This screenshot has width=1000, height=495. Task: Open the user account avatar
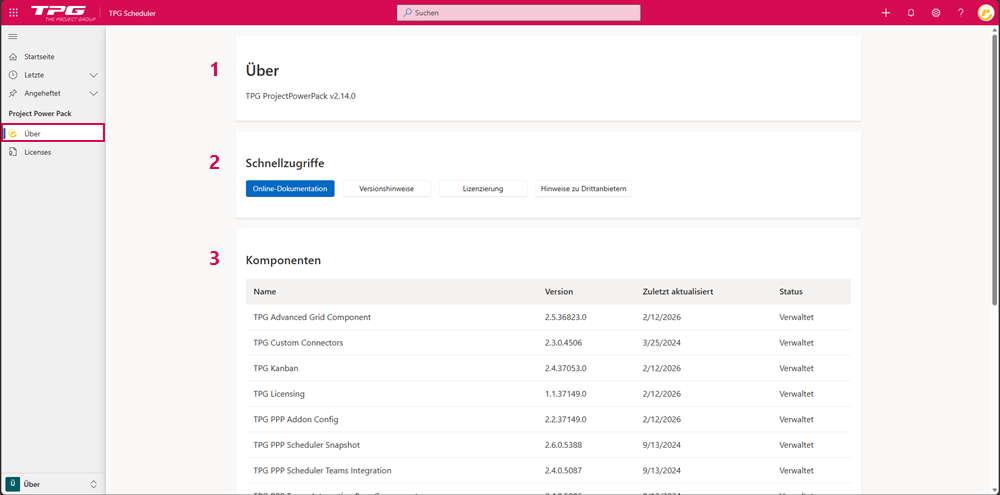point(985,13)
